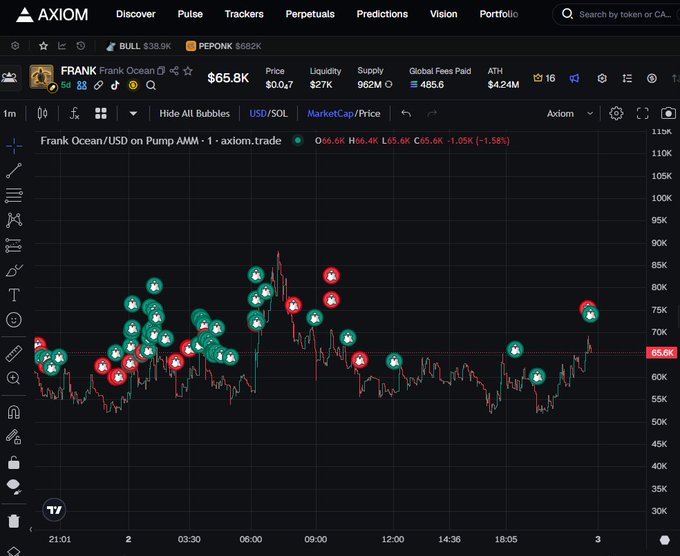Click the favorites star in watchlist bar
680x556 pixels.
click(43, 46)
